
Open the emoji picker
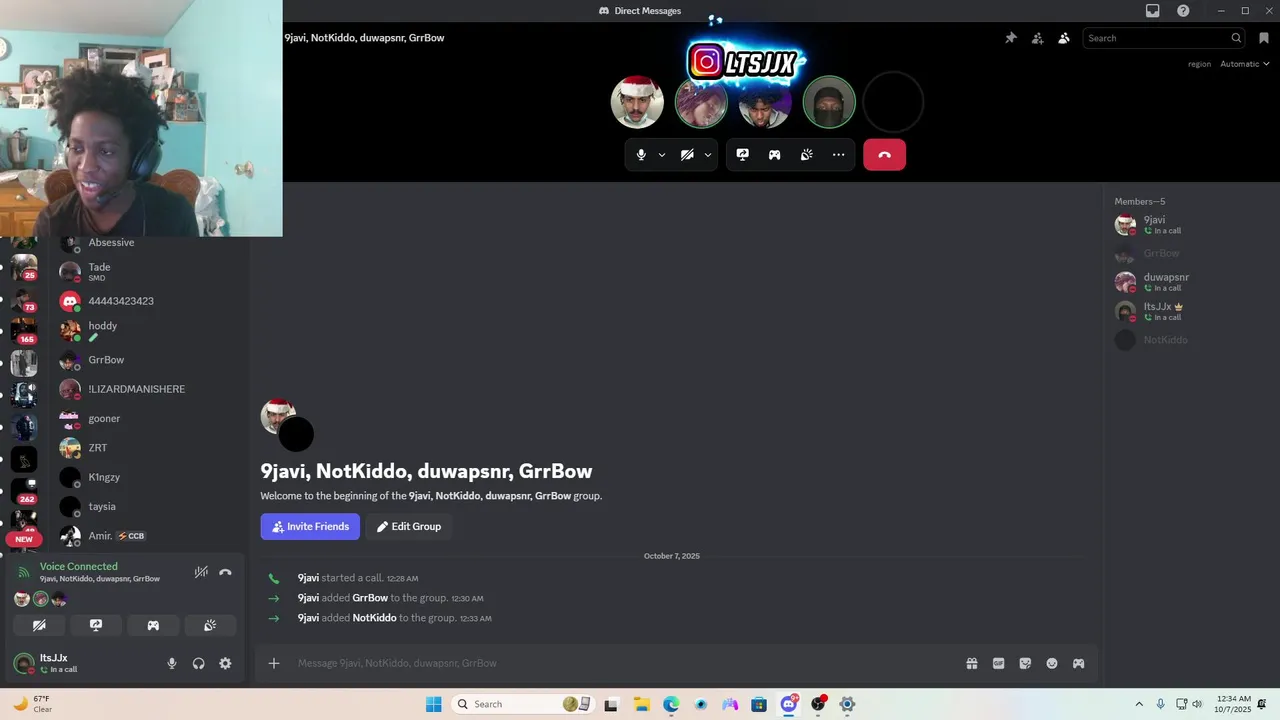click(x=1052, y=663)
